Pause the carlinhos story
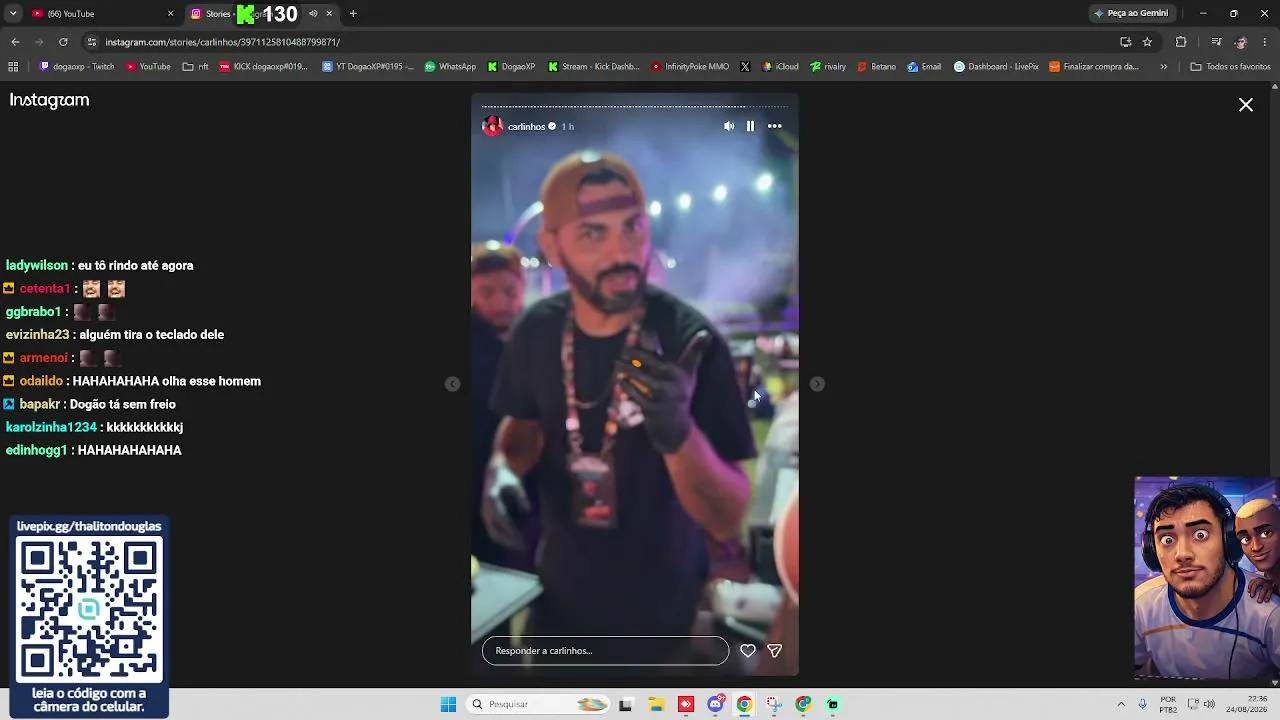 (750, 126)
